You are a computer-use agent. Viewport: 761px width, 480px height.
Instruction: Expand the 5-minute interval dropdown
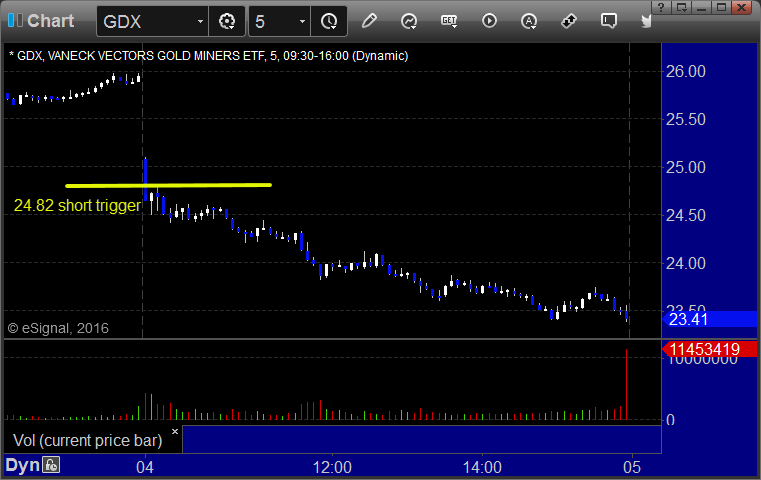302,22
